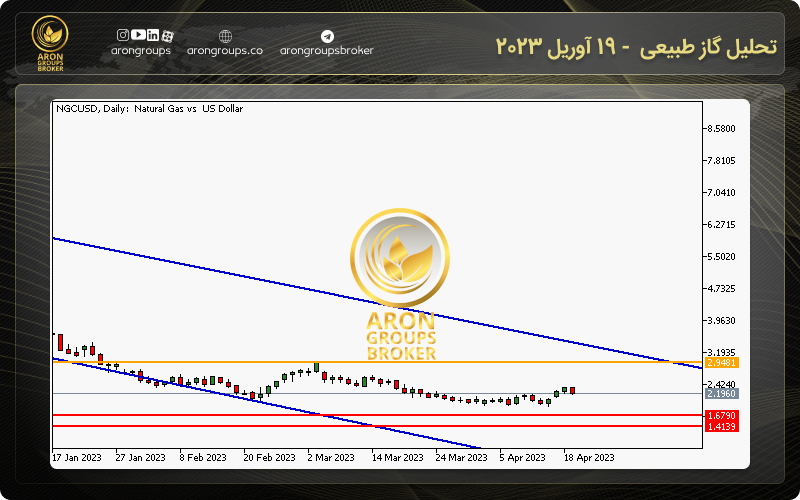Select the red 1.6790 price label
This screenshot has width=800, height=500.
click(x=721, y=415)
